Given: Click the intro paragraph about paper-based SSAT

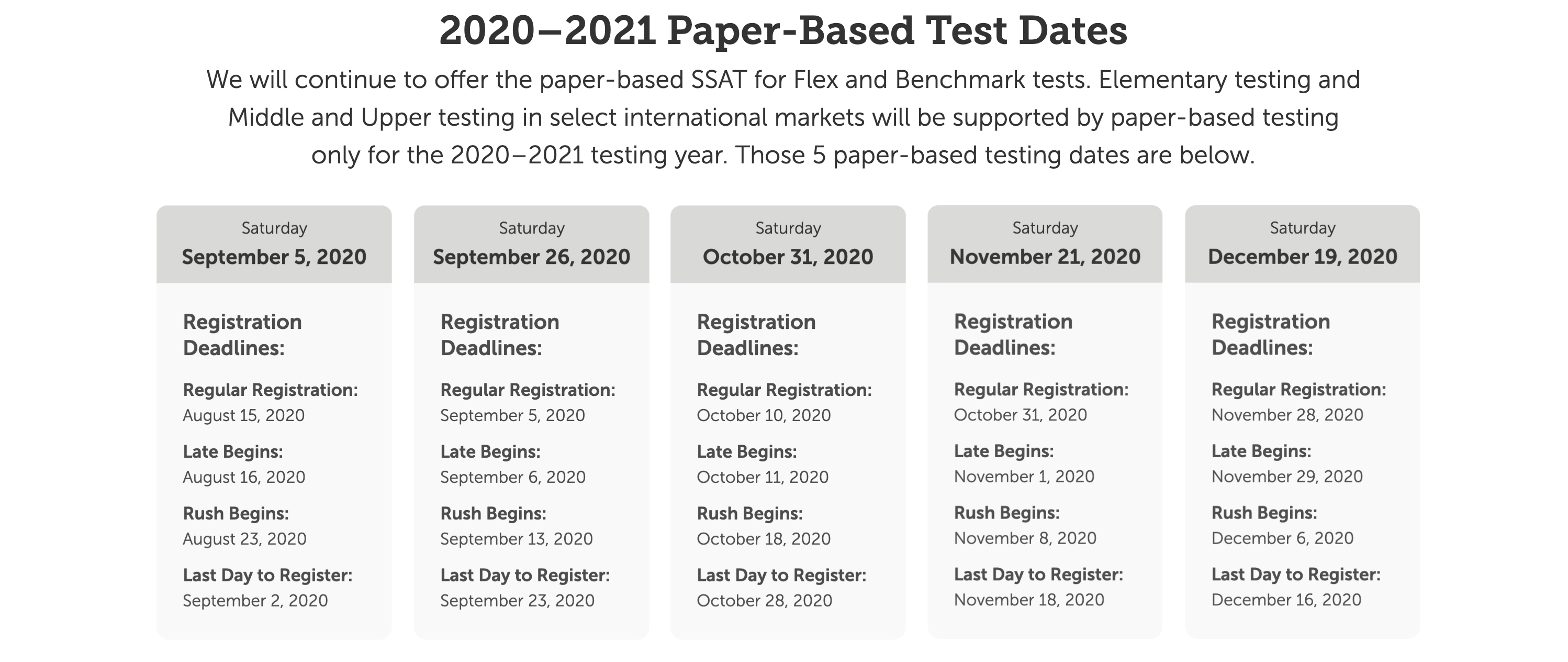Looking at the screenshot, I should coord(783,117).
